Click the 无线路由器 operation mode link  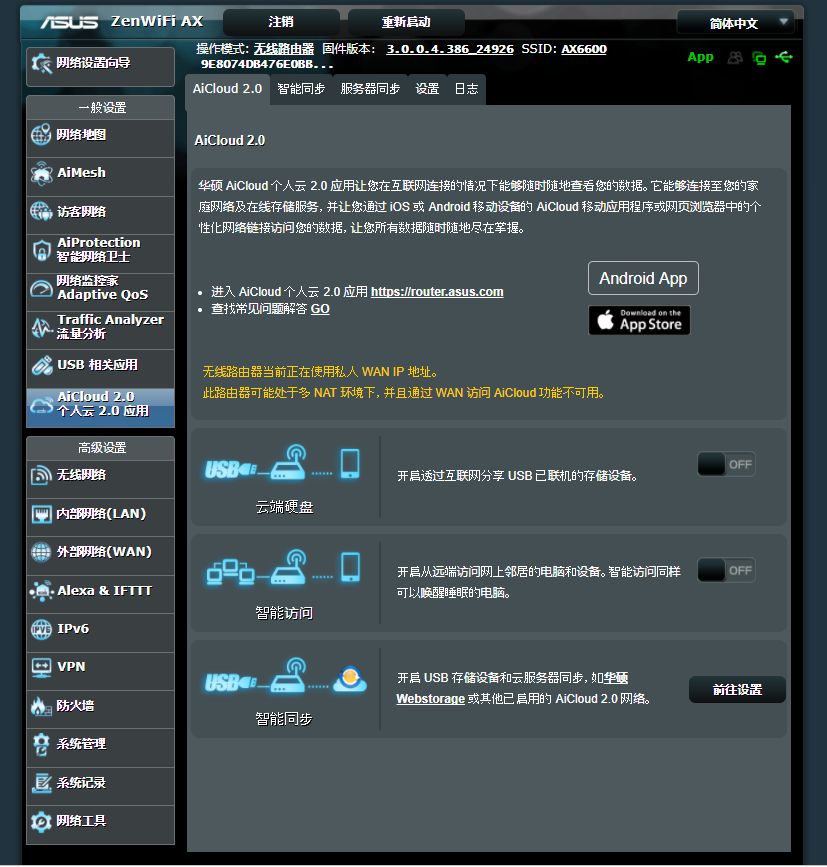(x=284, y=49)
